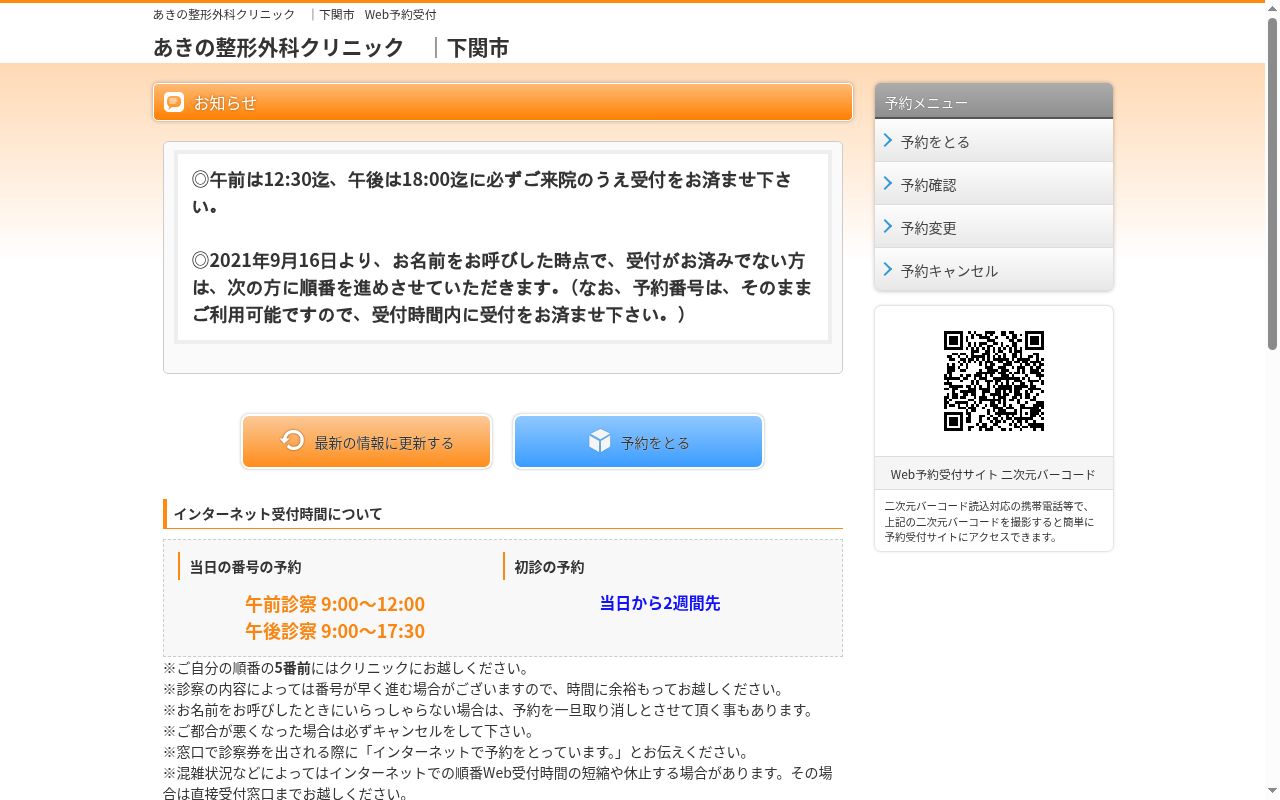1280x800 pixels.
Task: Click the QR code description paragraph
Action: click(989, 521)
